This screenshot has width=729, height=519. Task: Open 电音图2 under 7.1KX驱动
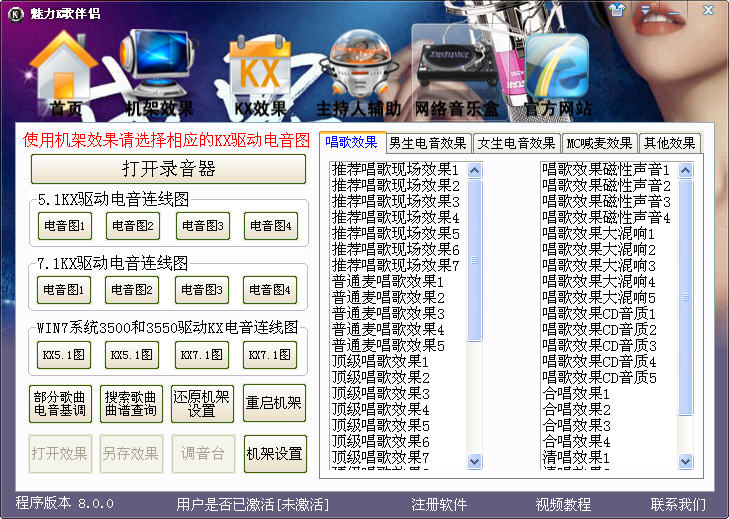click(x=132, y=290)
